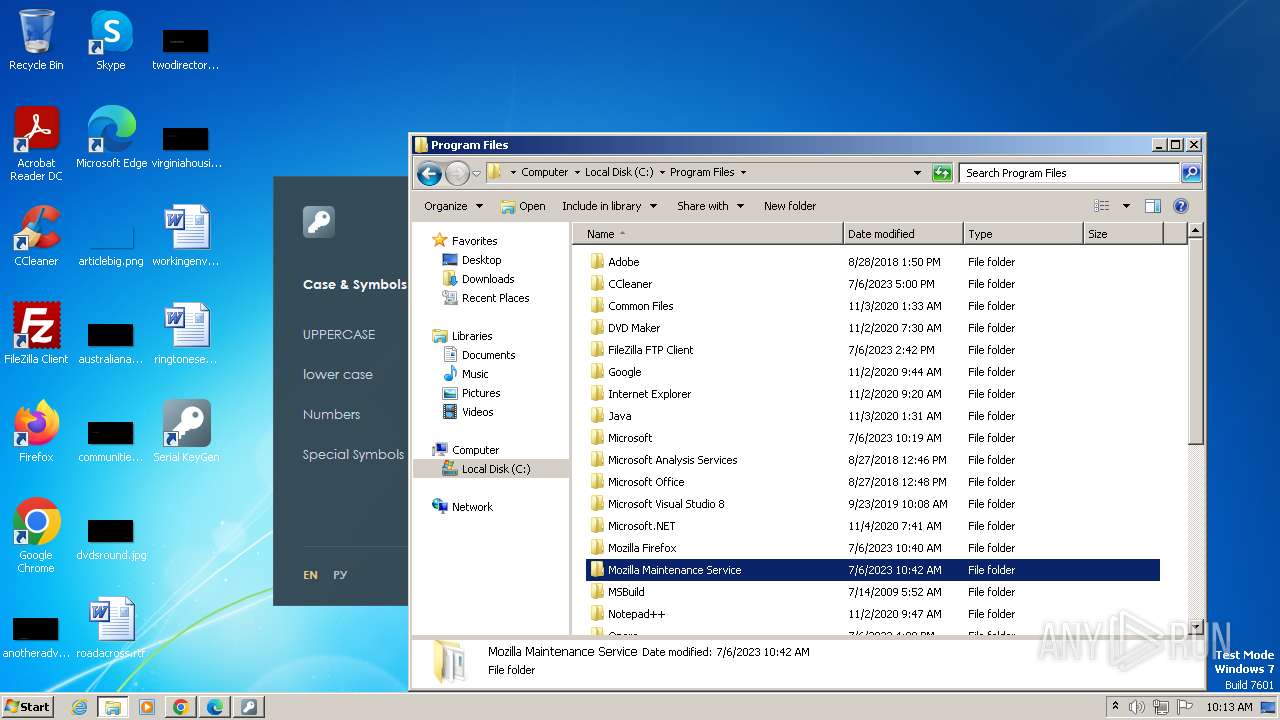Click the Windows Explorer taskbar button
Viewport: 1280px width, 720px height.
tap(113, 707)
